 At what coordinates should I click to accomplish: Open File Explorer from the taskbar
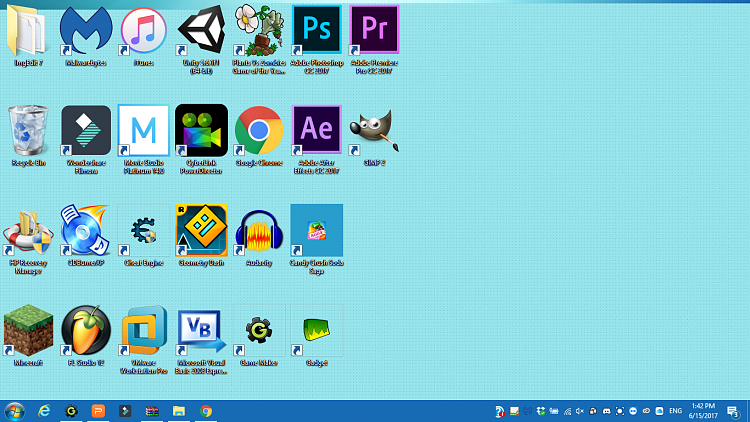click(179, 411)
